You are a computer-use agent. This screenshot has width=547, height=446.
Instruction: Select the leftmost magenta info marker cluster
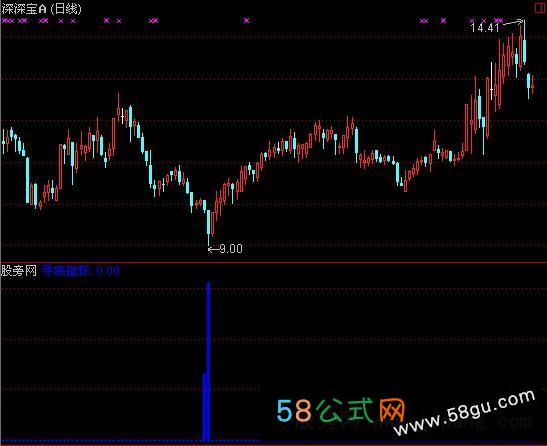8,21
